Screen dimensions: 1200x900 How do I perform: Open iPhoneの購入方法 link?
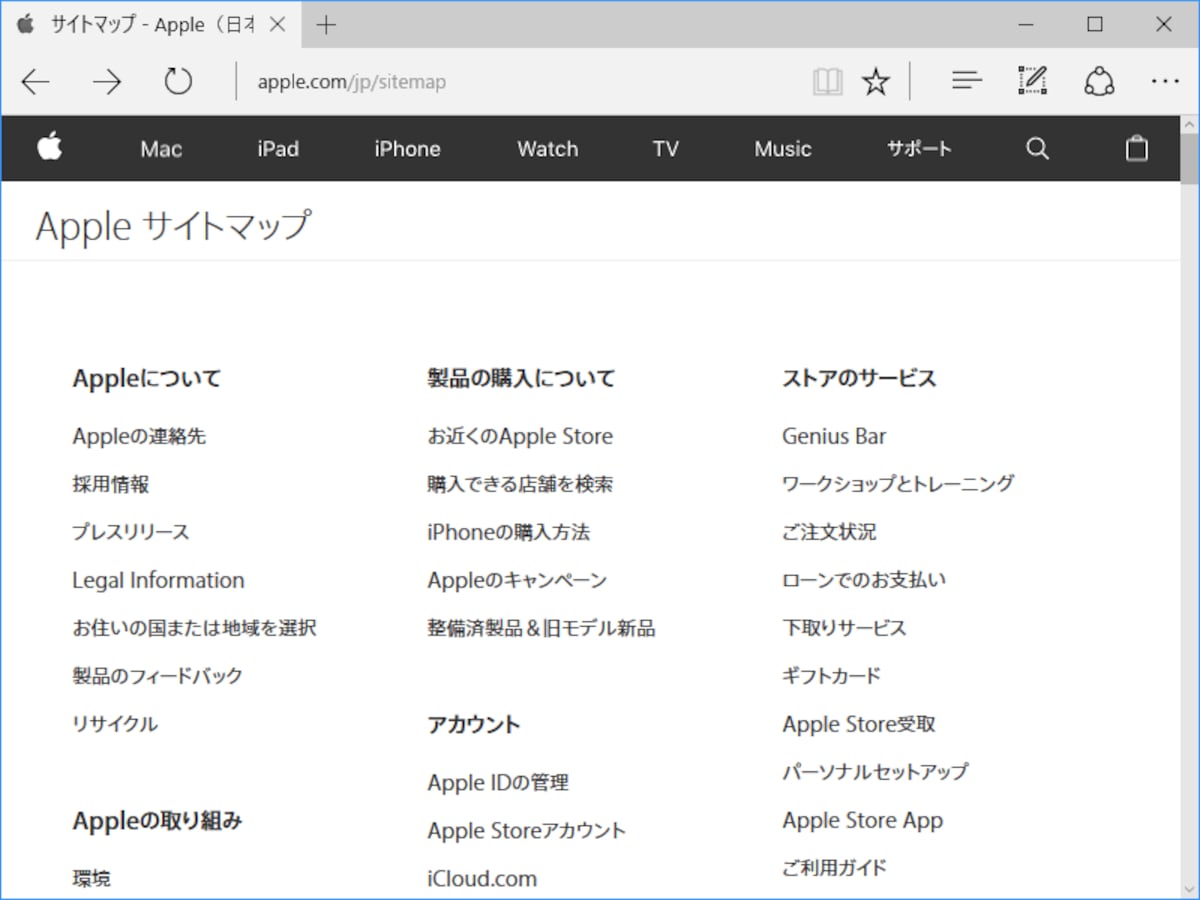[x=508, y=532]
